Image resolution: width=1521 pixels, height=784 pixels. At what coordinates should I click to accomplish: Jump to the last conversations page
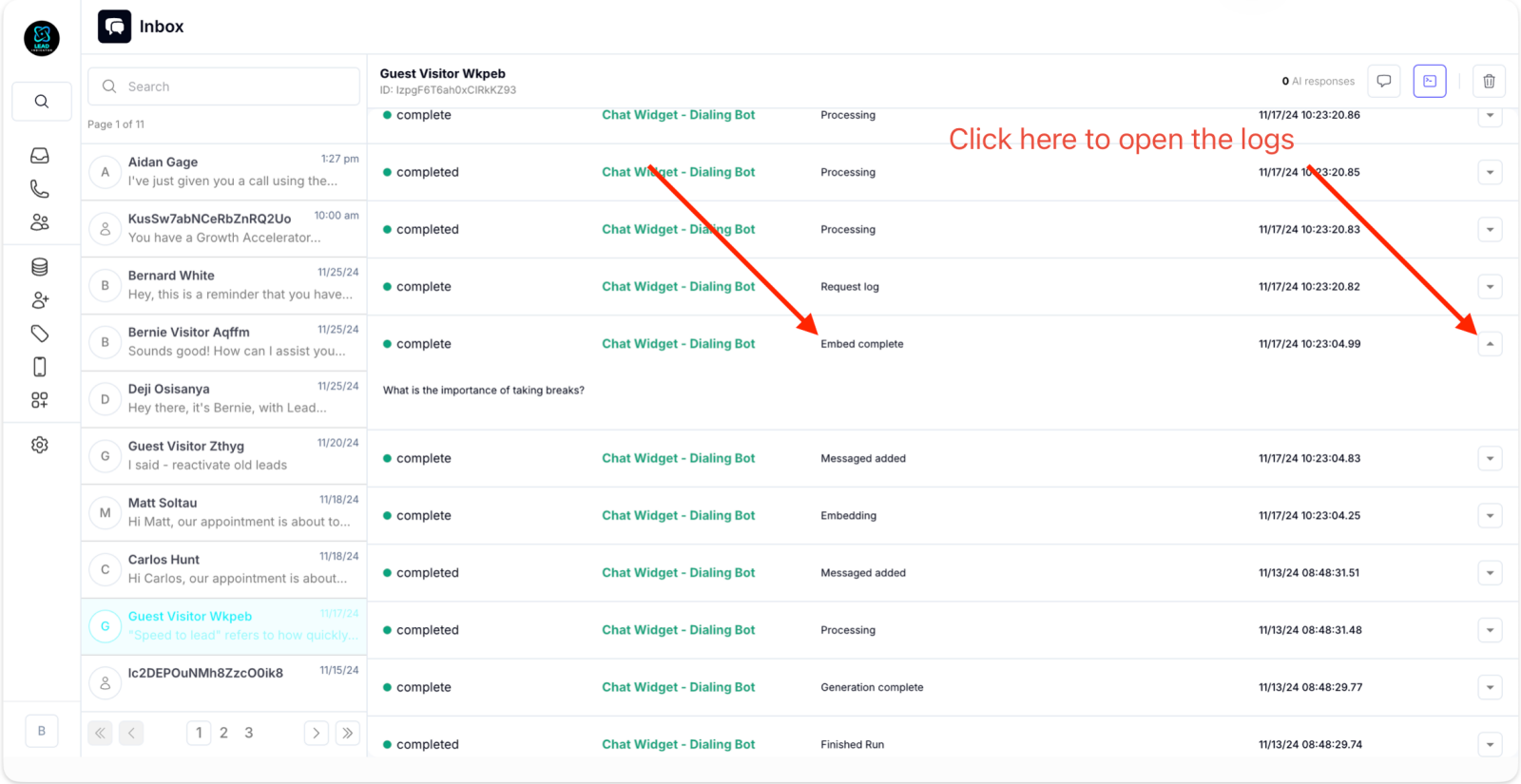click(x=348, y=733)
